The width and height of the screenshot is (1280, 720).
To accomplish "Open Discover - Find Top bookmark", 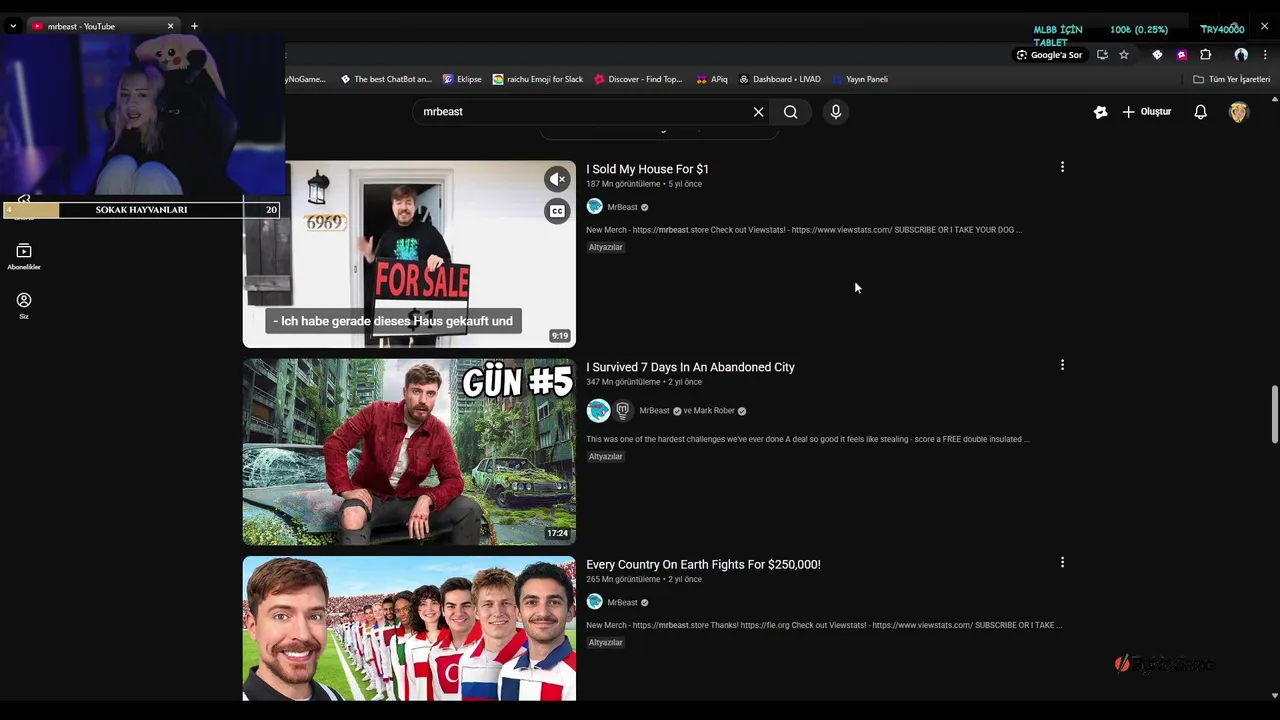I will [x=638, y=79].
